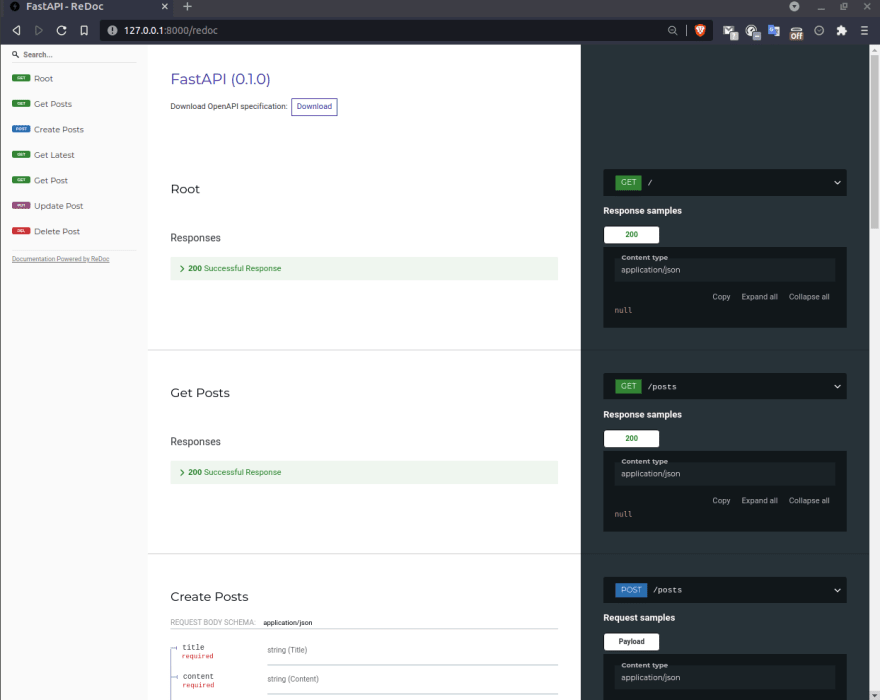Open content type dropdown under POST /posts sample
This screenshot has width=880, height=700.
[x=725, y=678]
